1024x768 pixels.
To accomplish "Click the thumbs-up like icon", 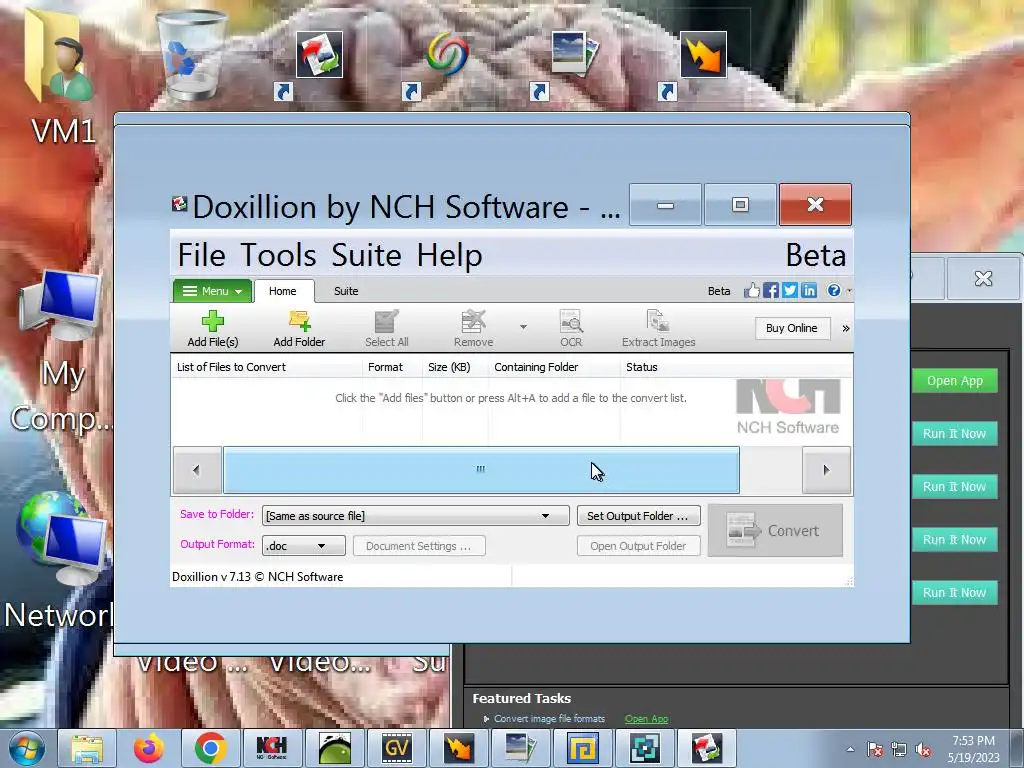I will point(752,291).
